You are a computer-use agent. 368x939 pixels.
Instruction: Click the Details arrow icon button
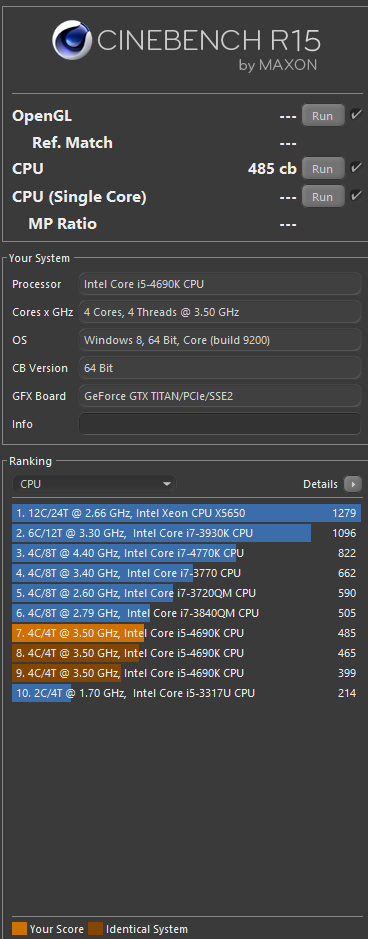(352, 484)
